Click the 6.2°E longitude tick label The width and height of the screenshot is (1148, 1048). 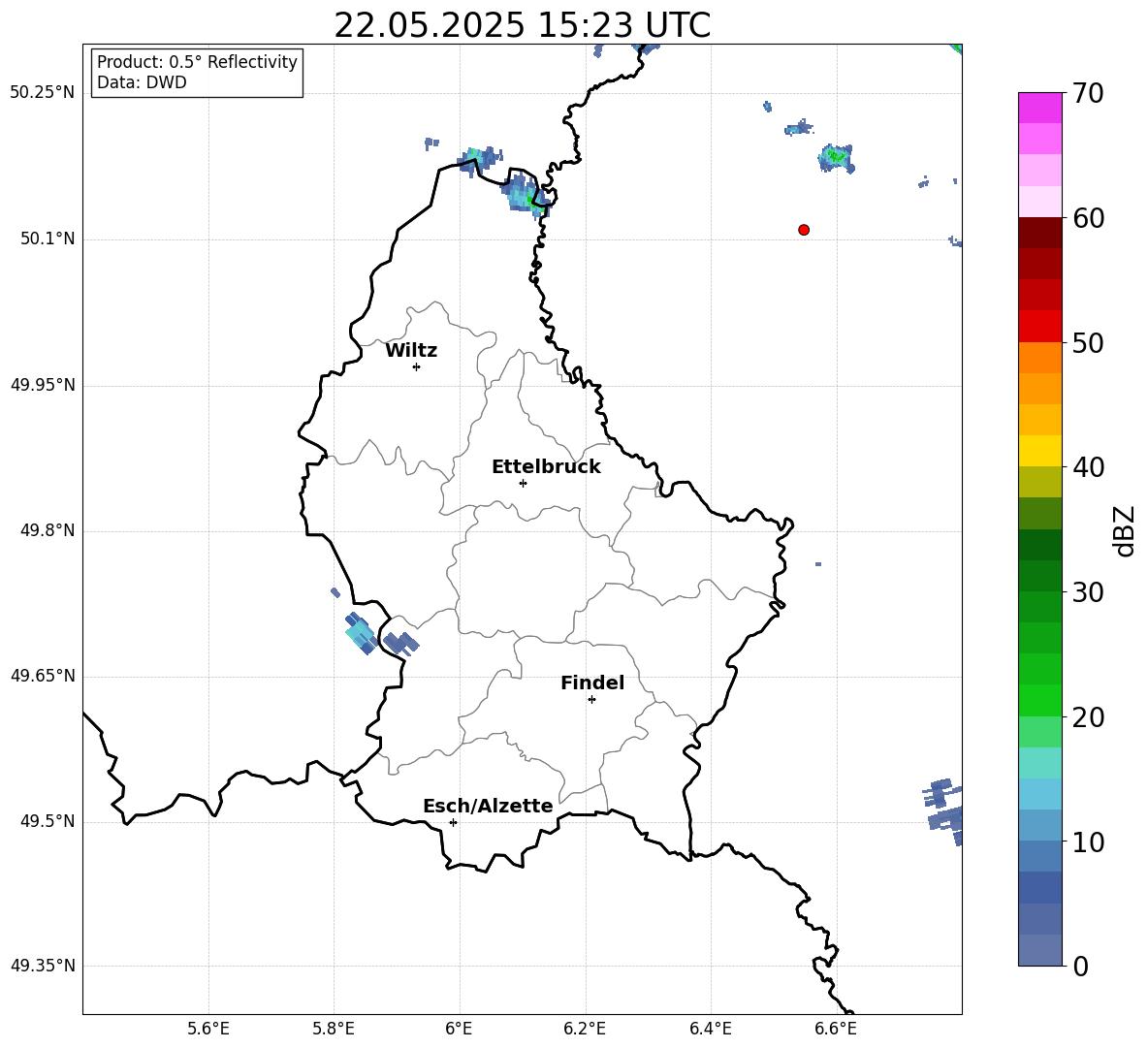[x=585, y=1029]
